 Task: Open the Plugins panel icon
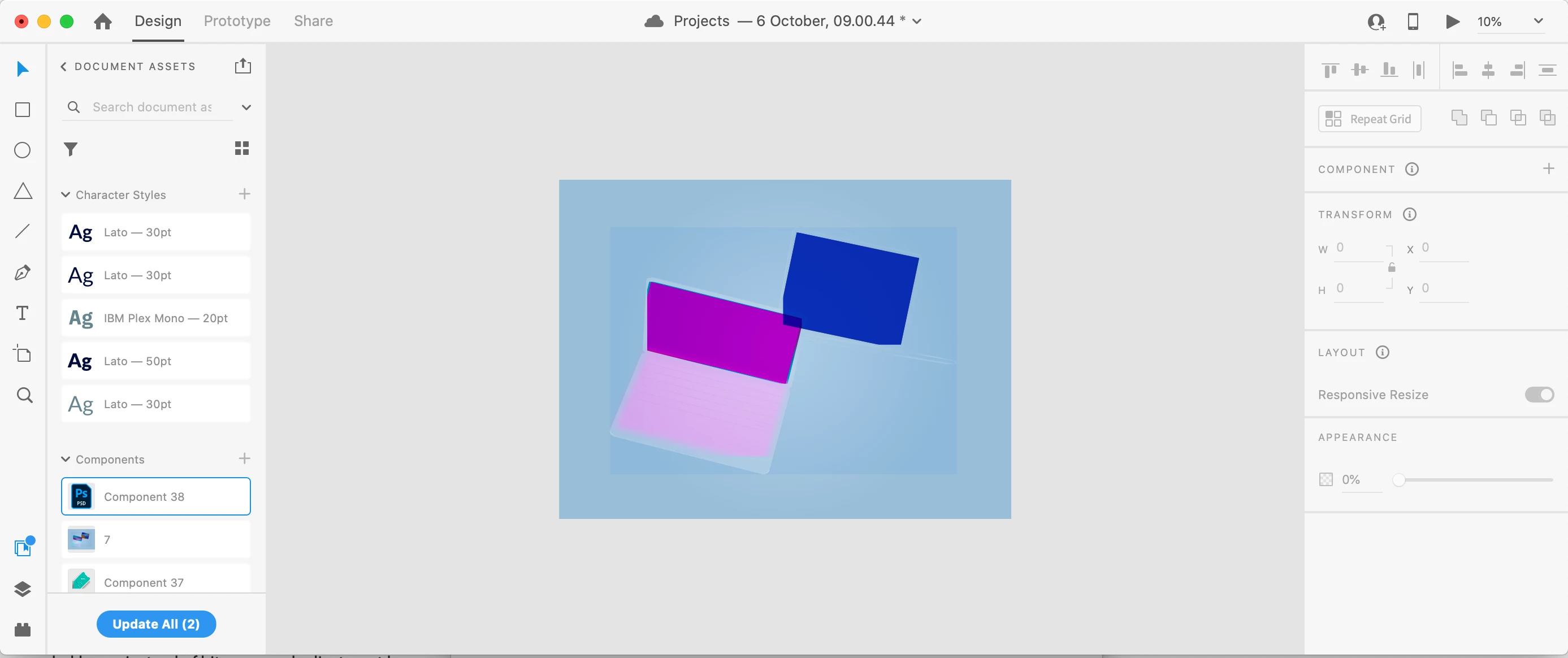pyautogui.click(x=23, y=629)
